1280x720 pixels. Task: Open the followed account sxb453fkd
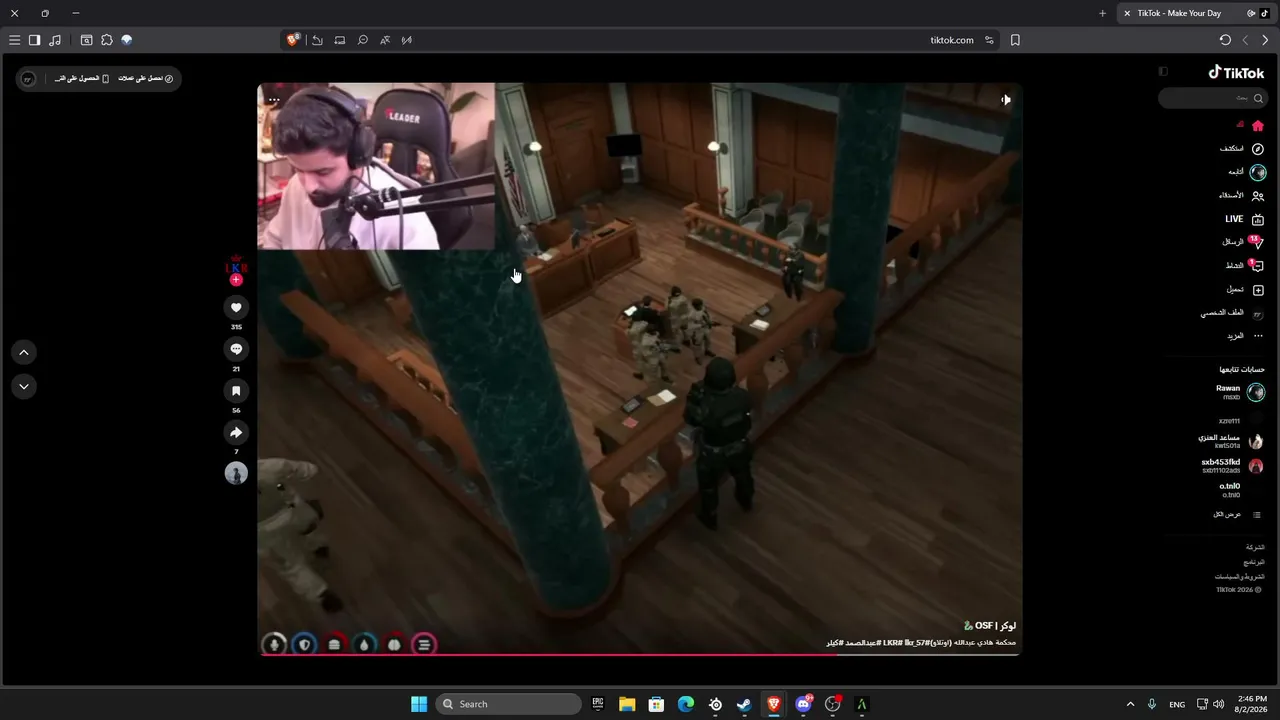click(1232, 466)
